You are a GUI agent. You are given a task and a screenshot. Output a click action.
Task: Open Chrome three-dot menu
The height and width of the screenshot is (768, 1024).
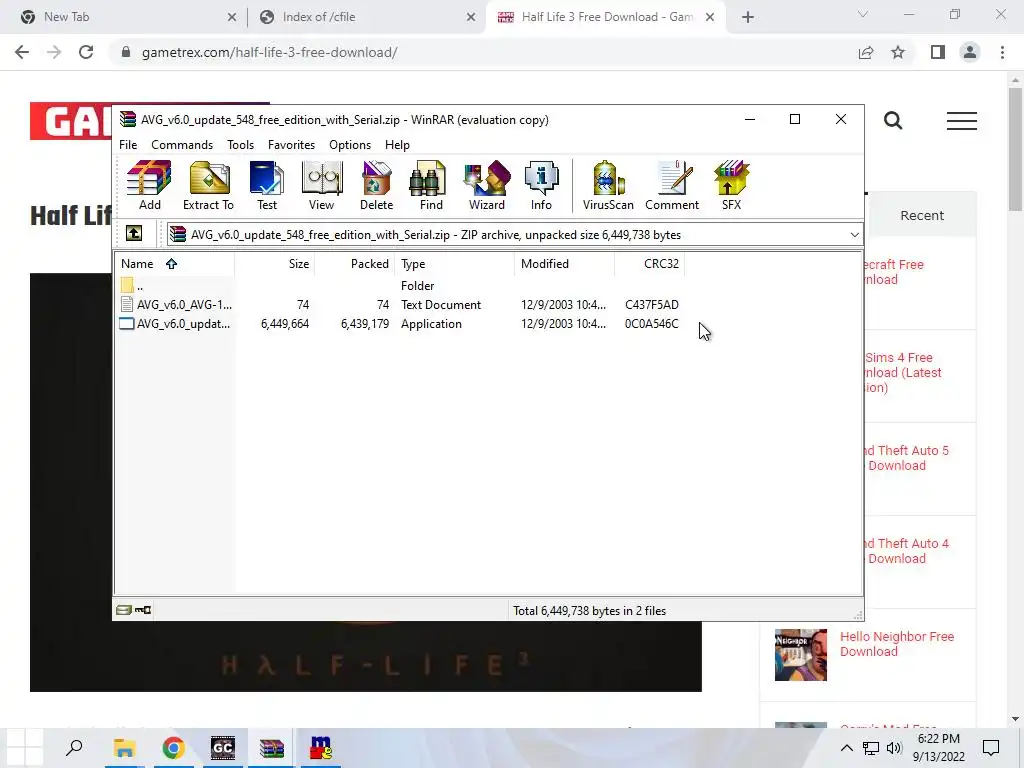click(1002, 52)
